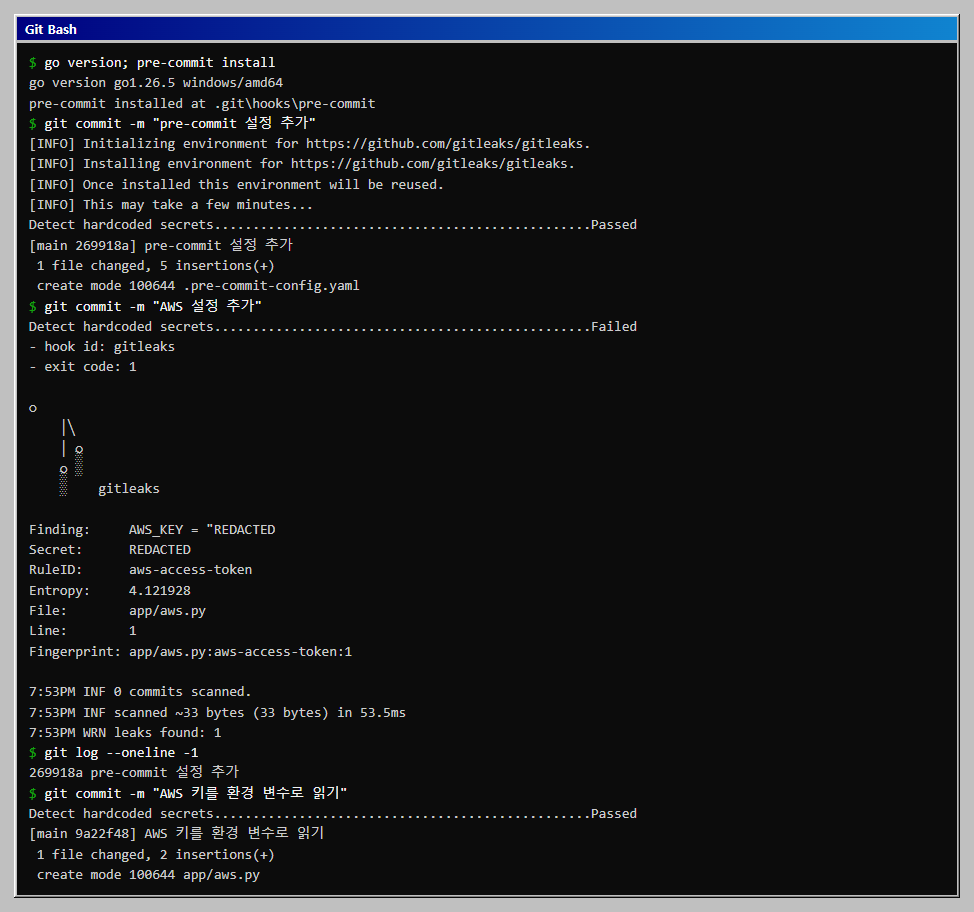Click the '7:53PM WRN leaks found: 1' warning
Screen dimensions: 974x912
(125, 732)
